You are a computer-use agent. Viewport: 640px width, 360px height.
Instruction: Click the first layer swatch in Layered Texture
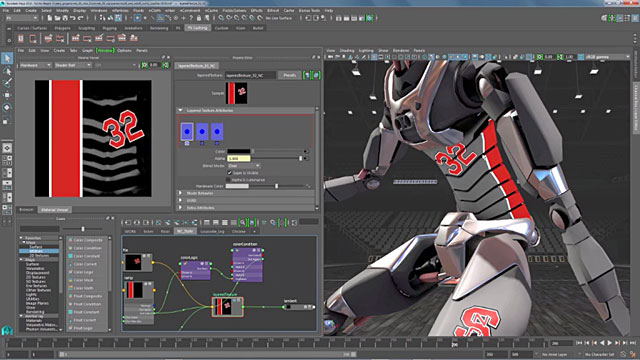pyautogui.click(x=187, y=132)
